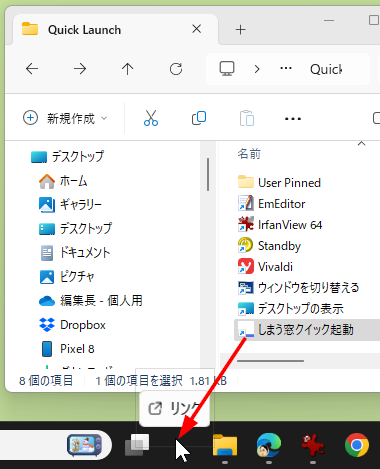This screenshot has height=469, width=380.
Task: Open ピクチャ in the navigation pane
Action: tap(67, 277)
